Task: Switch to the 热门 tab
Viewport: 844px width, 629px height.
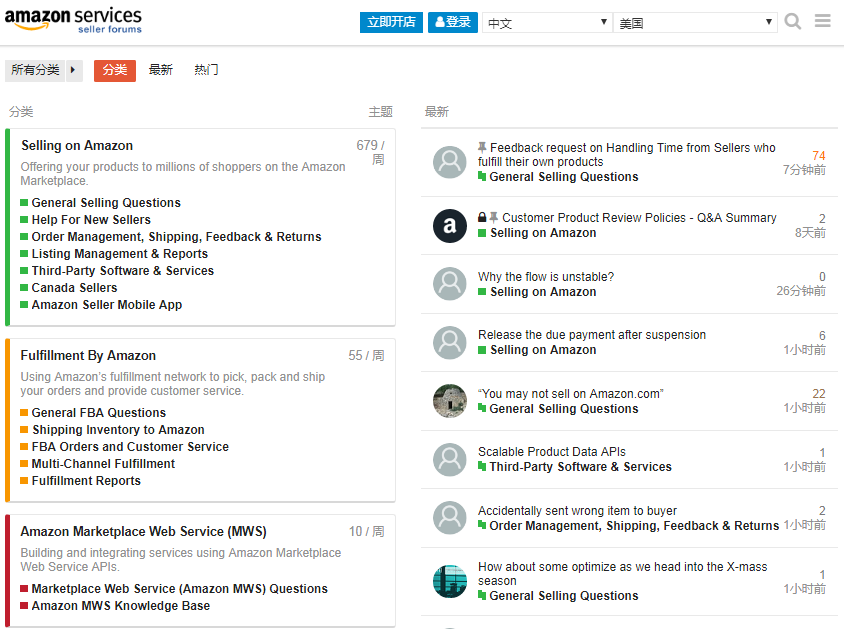Action: point(206,70)
